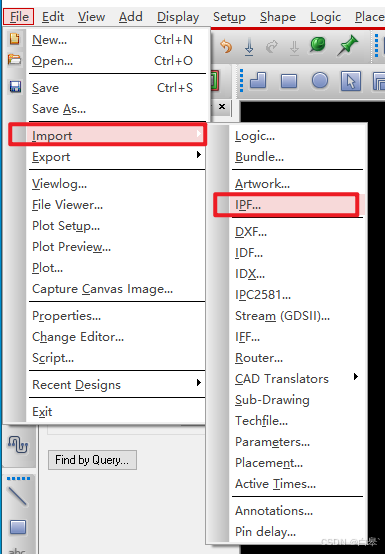Select Techfile... import option
The width and height of the screenshot is (385, 554).
[297, 420]
